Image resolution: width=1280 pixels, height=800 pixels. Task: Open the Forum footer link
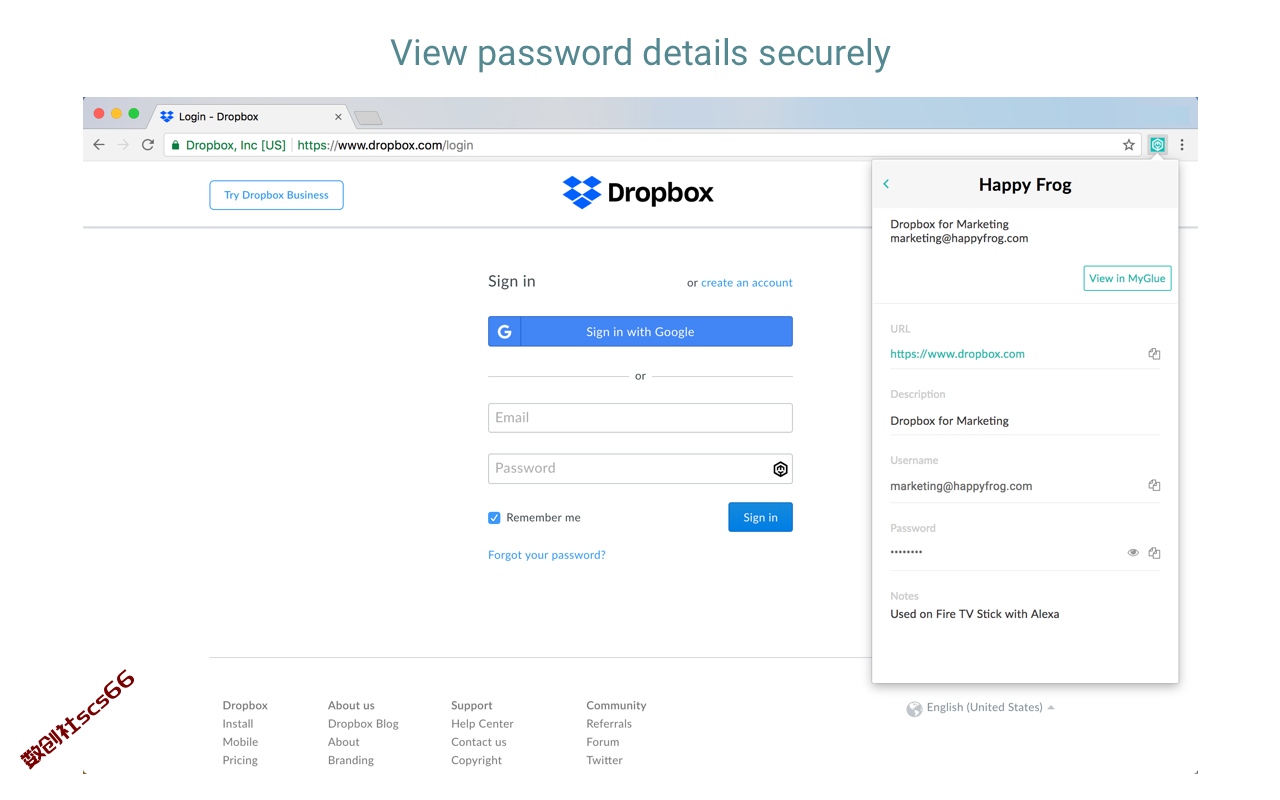[603, 742]
